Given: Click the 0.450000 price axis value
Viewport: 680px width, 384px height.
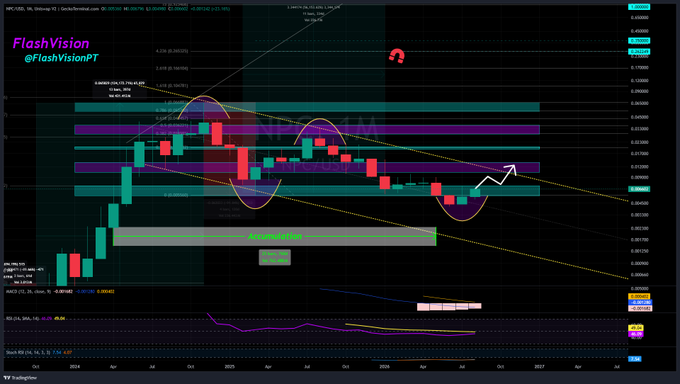Looking at the screenshot, I should [x=640, y=31].
